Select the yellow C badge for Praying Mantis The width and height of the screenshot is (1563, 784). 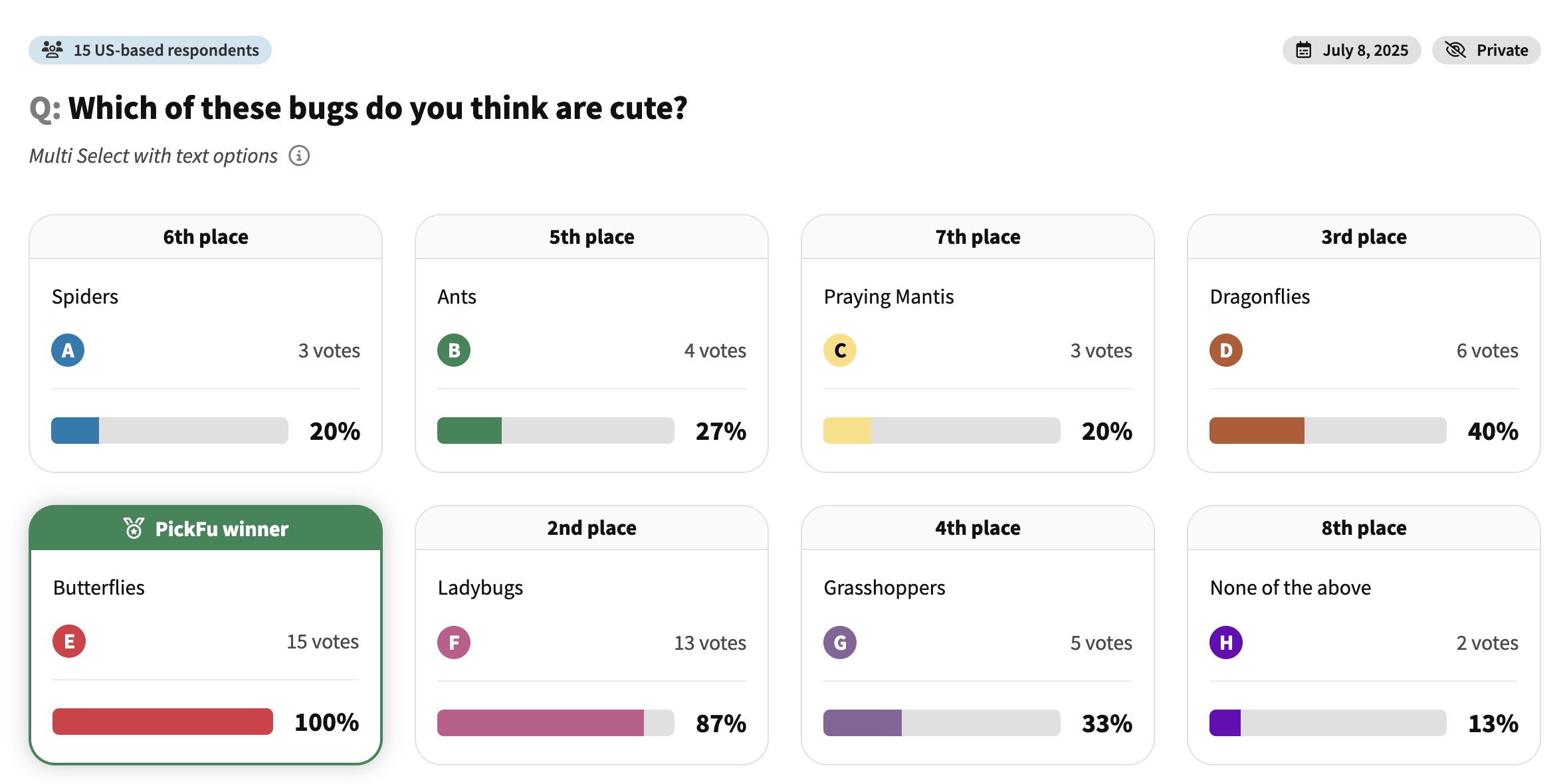[x=840, y=350]
